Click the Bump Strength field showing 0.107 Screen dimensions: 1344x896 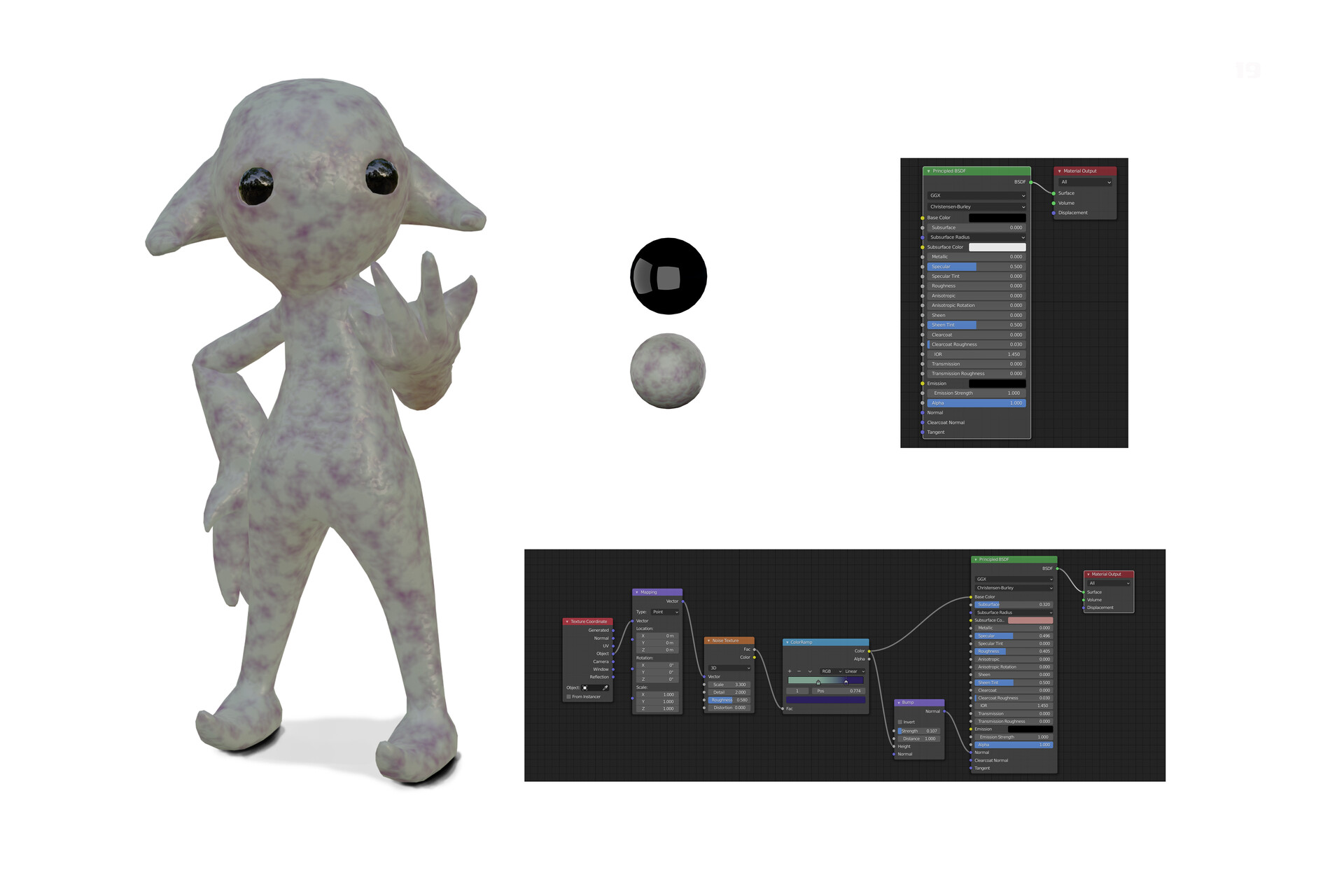[x=919, y=731]
